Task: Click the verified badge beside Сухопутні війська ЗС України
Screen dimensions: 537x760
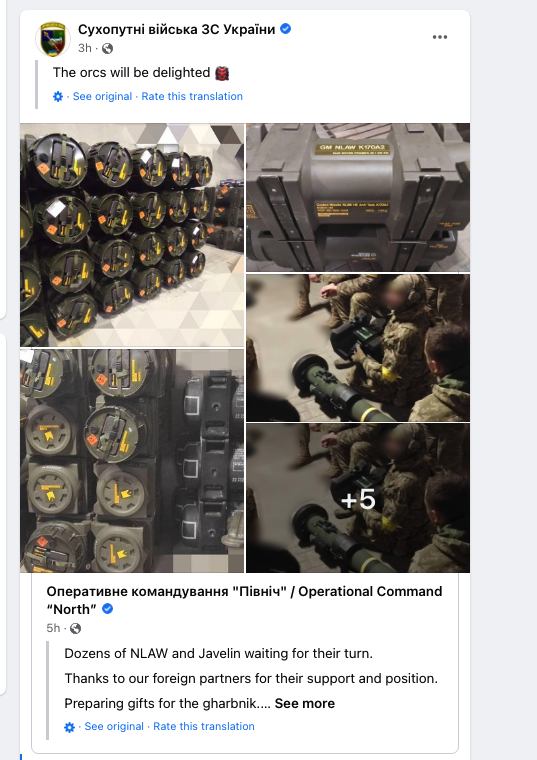Action: pyautogui.click(x=286, y=29)
